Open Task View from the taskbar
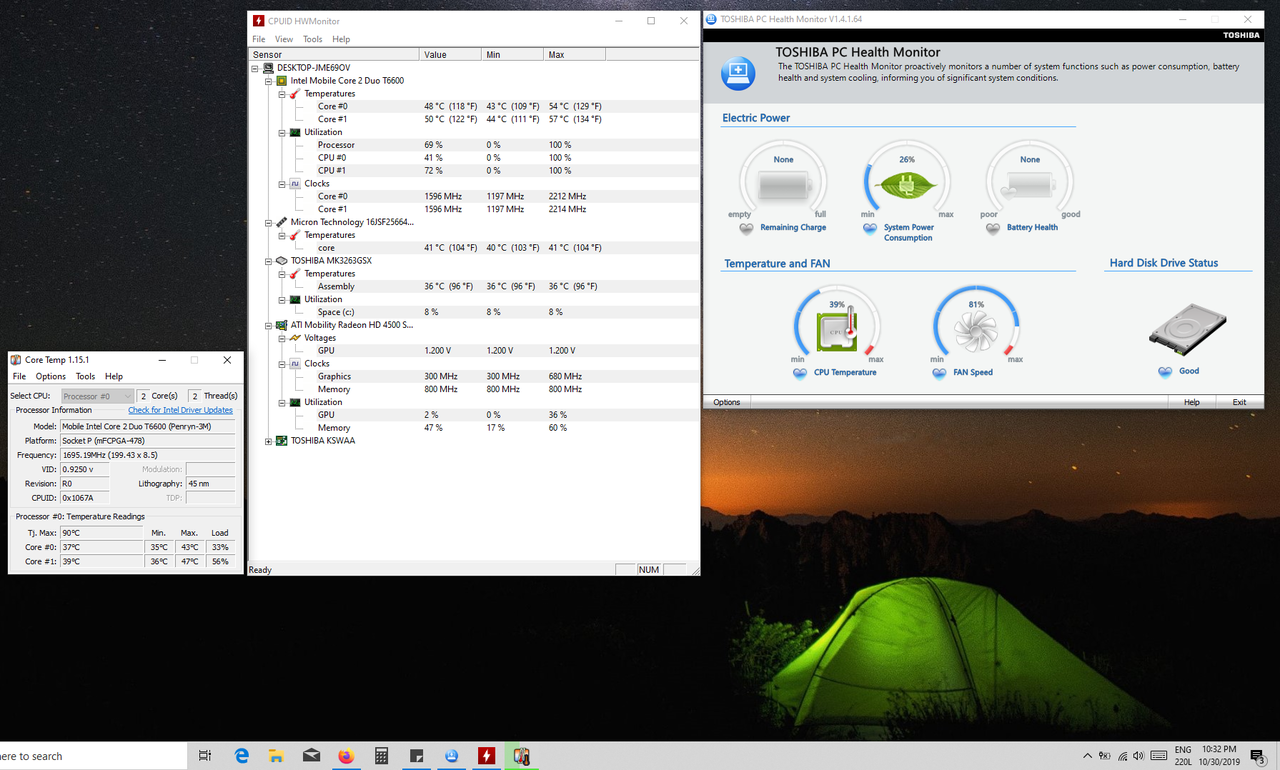This screenshot has width=1280, height=770. click(x=205, y=756)
